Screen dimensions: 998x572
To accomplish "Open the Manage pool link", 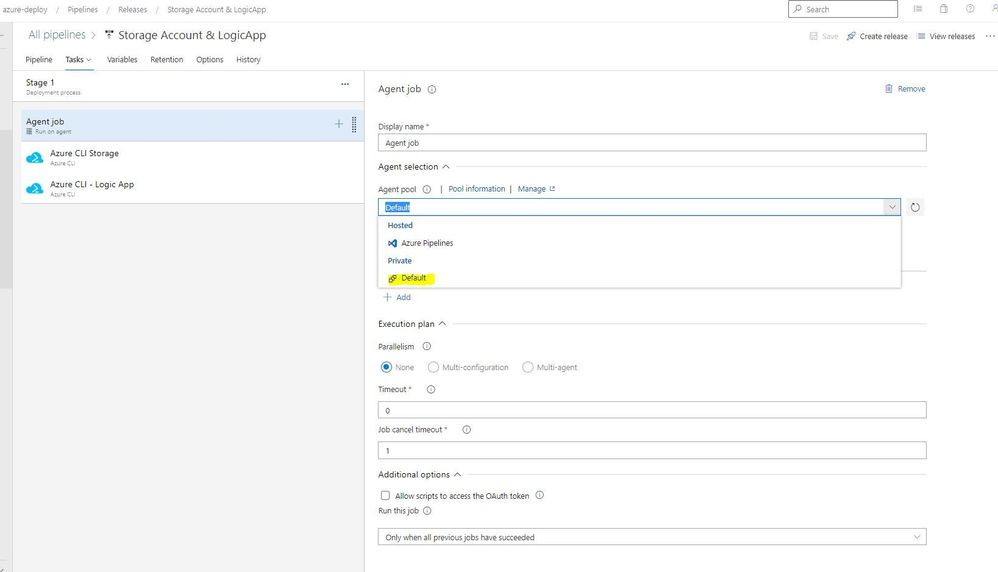I will pos(536,189).
